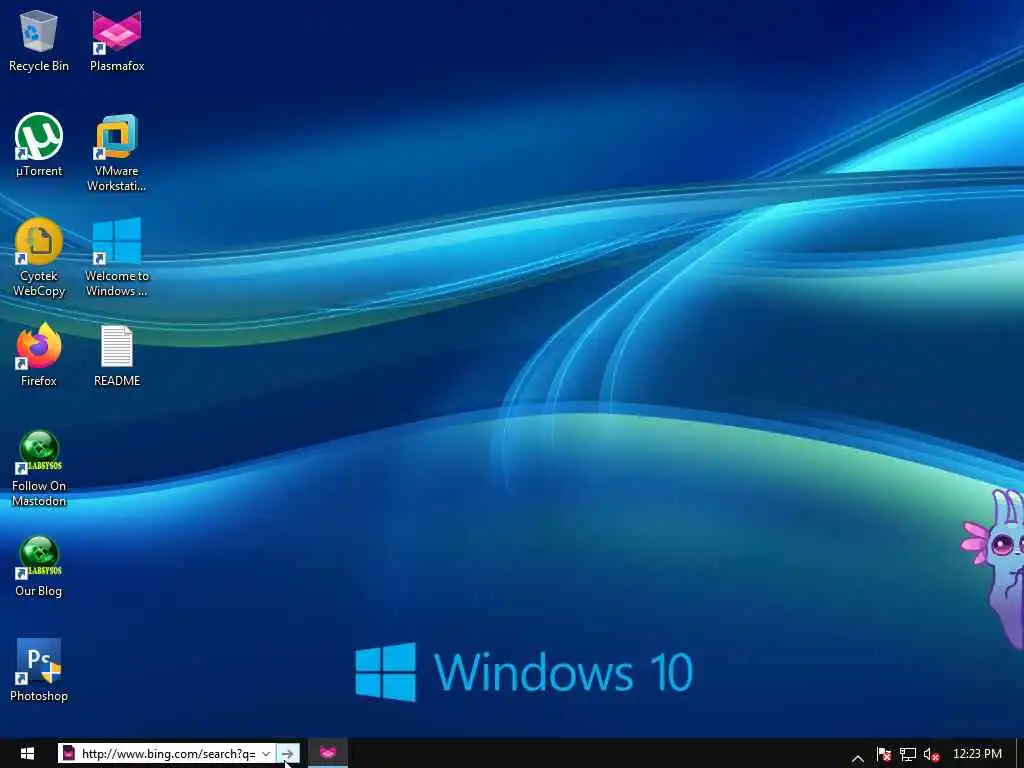This screenshot has width=1024, height=768.
Task: Select the Firefox desktop shortcut
Action: [x=39, y=356]
